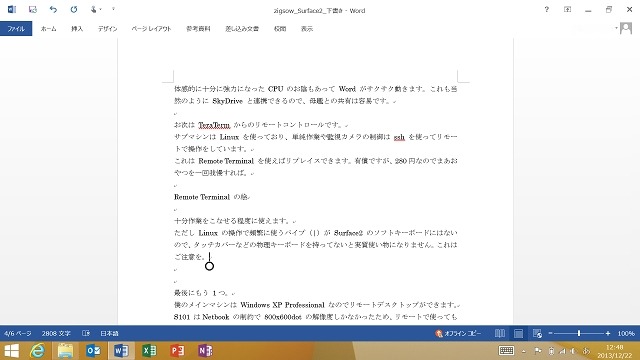Click the word SkyDrive in the document
Image resolution: width=640 pixels, height=360 pixels.
227,101
